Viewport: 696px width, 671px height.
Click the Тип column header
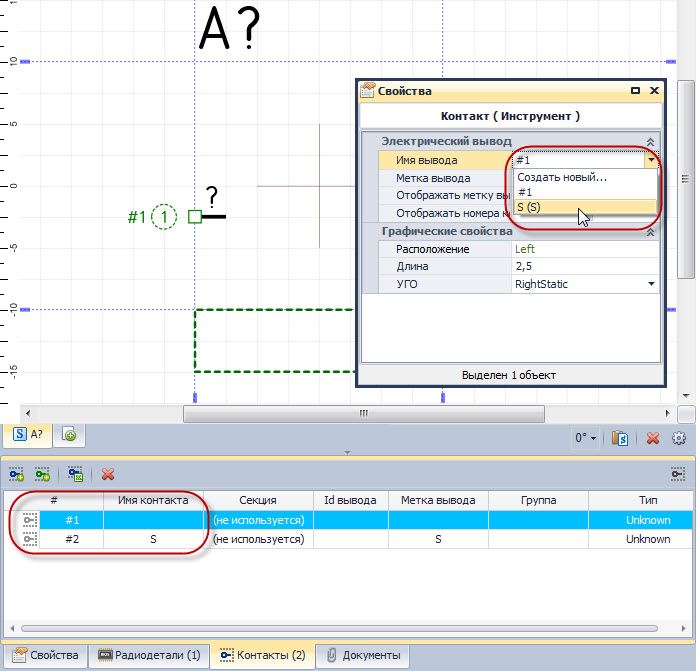(641, 500)
